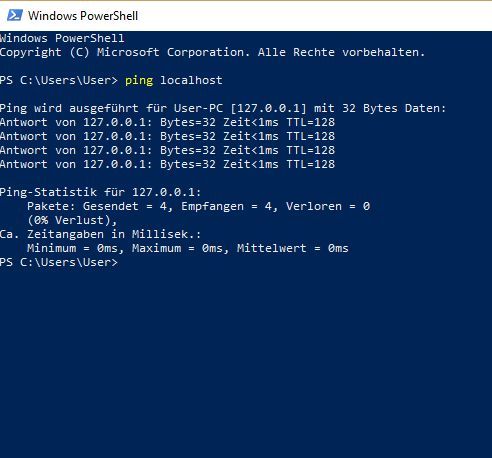The height and width of the screenshot is (458, 492).
Task: Click the Windows PowerShell window title text
Action: (x=83, y=16)
